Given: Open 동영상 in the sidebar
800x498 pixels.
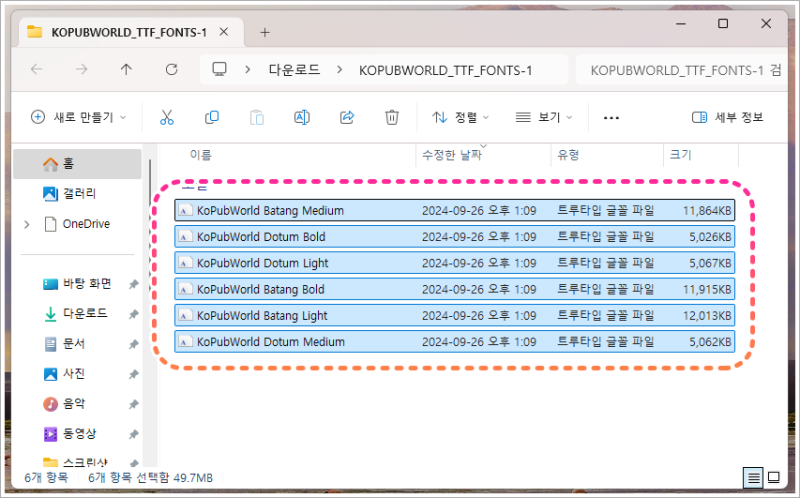Looking at the screenshot, I should 78,434.
